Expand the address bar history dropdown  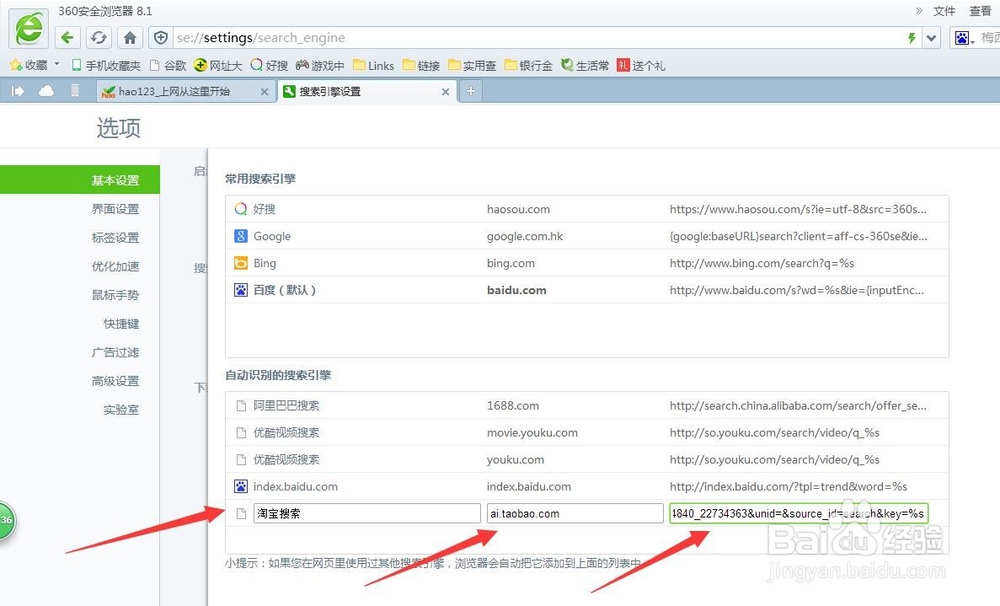932,38
